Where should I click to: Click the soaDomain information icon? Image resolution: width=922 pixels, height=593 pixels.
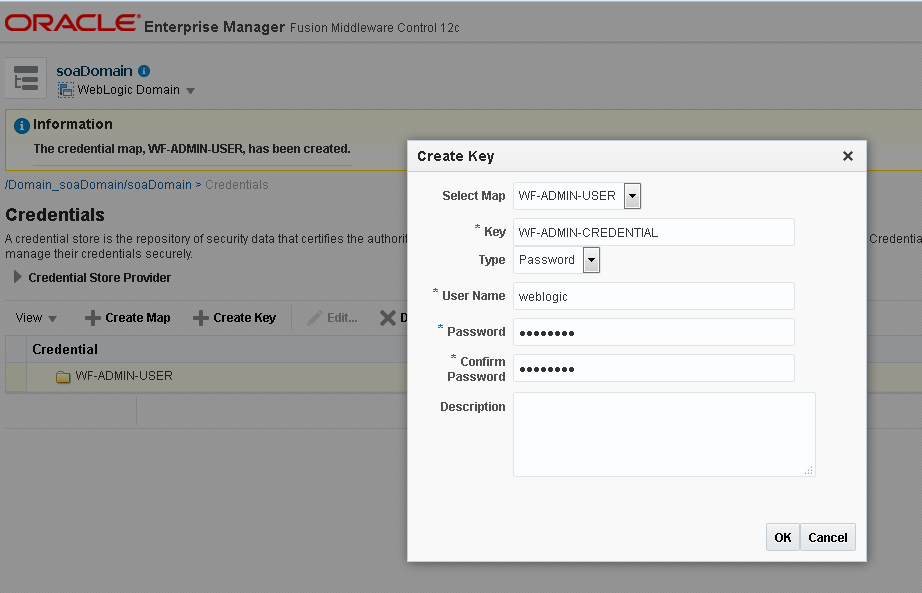click(x=144, y=71)
